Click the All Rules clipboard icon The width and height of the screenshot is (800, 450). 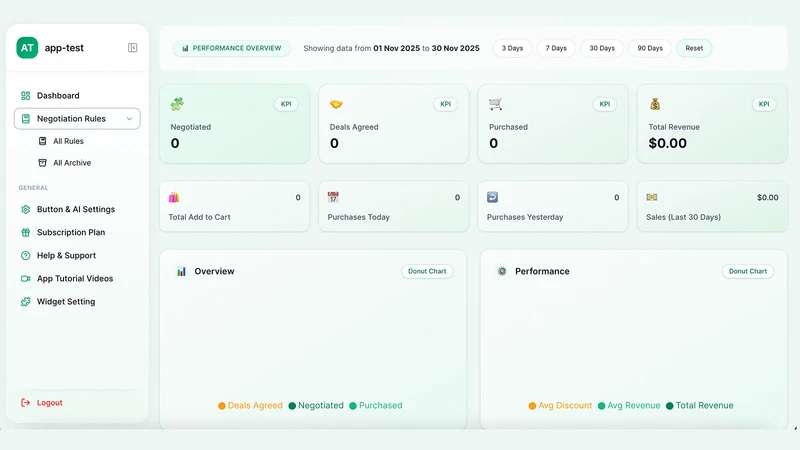pos(43,141)
